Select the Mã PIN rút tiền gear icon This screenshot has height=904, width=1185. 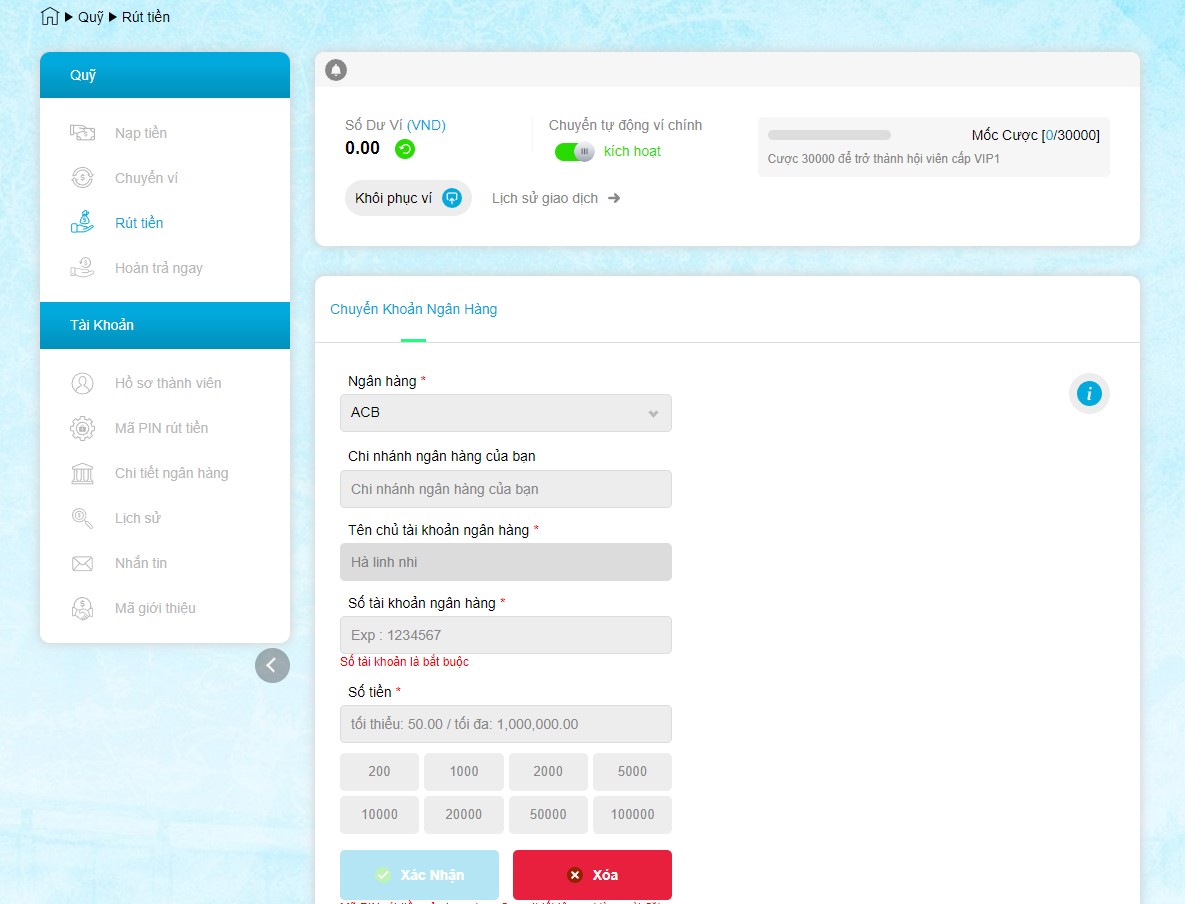click(x=82, y=428)
